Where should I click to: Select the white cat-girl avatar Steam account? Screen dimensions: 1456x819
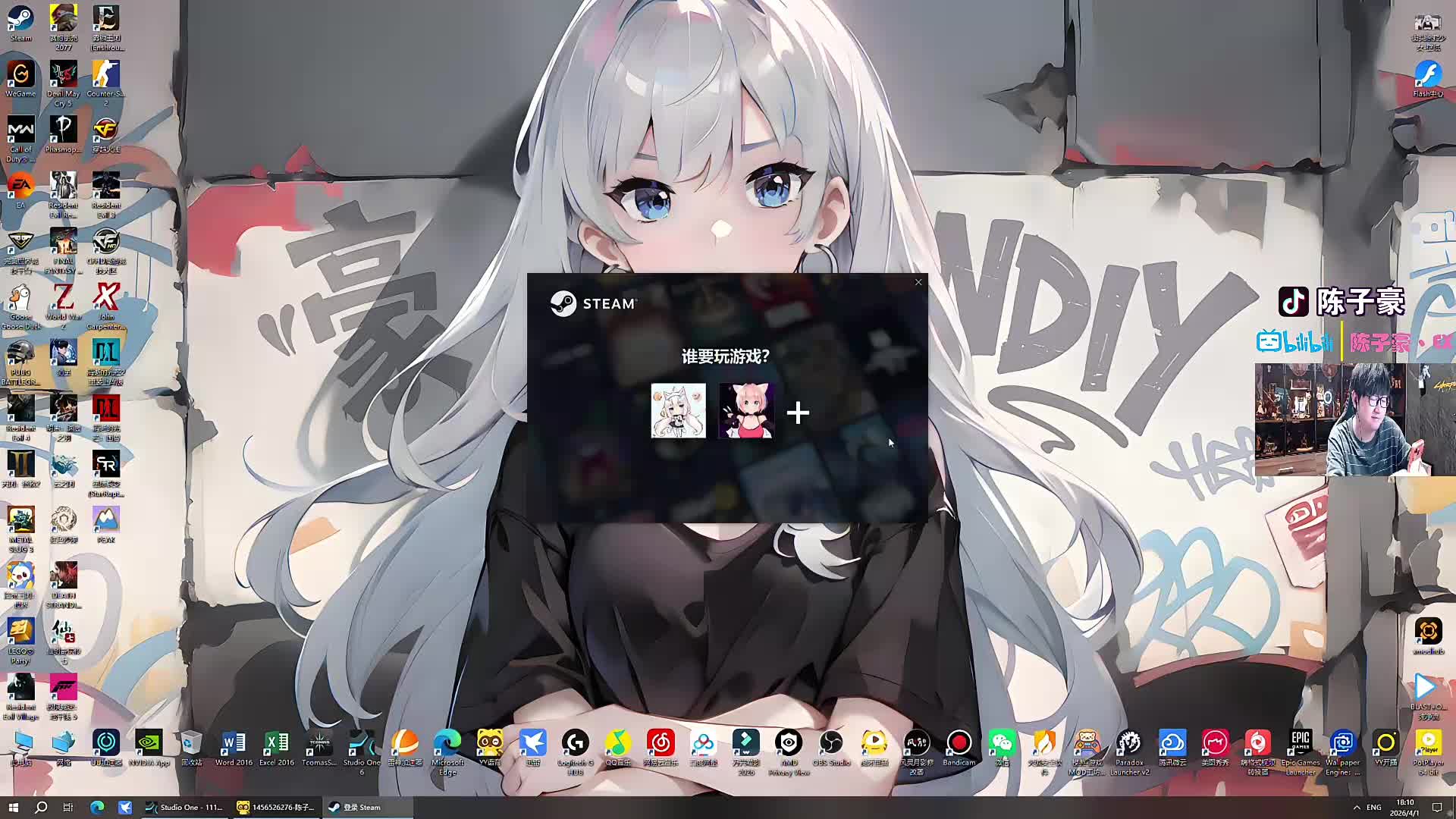[x=678, y=410]
